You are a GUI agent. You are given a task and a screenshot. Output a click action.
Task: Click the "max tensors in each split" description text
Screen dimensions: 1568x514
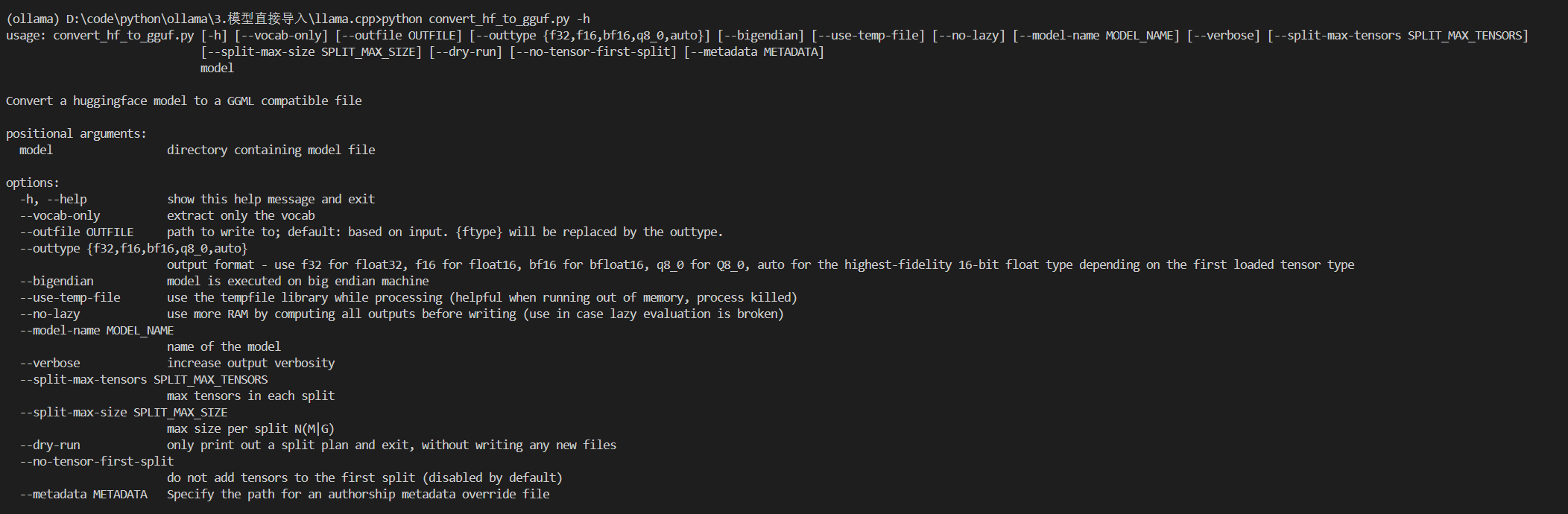[250, 396]
